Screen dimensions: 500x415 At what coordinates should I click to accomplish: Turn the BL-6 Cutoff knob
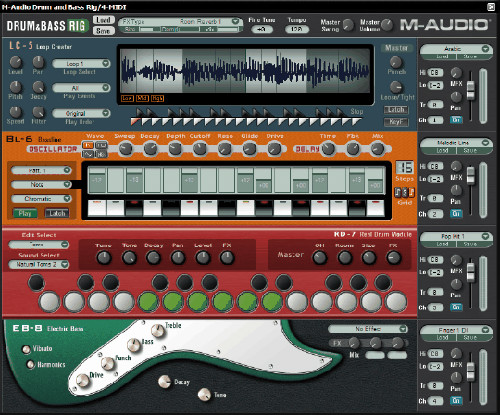tap(200, 149)
